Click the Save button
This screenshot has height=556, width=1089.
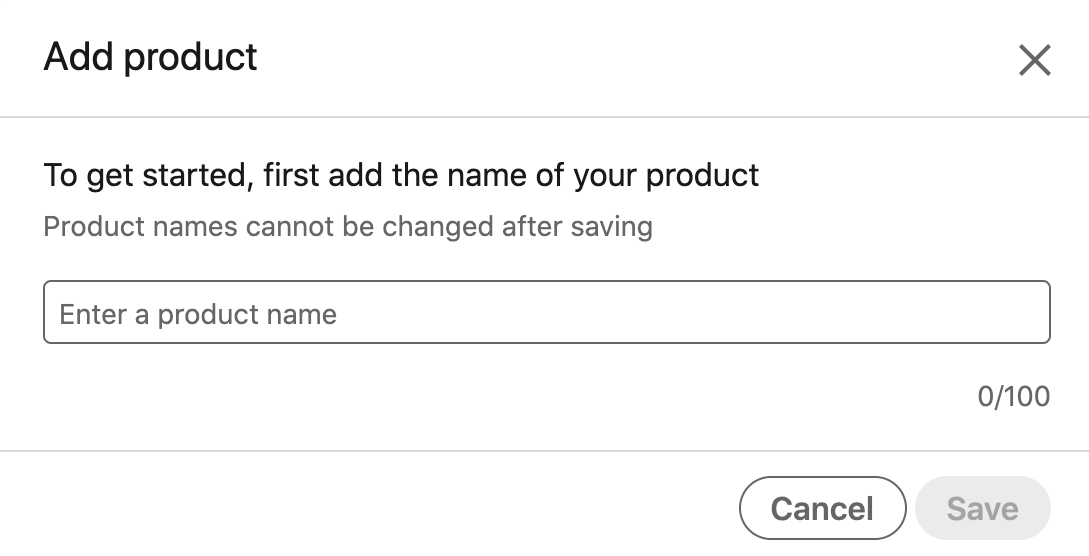pos(982,508)
